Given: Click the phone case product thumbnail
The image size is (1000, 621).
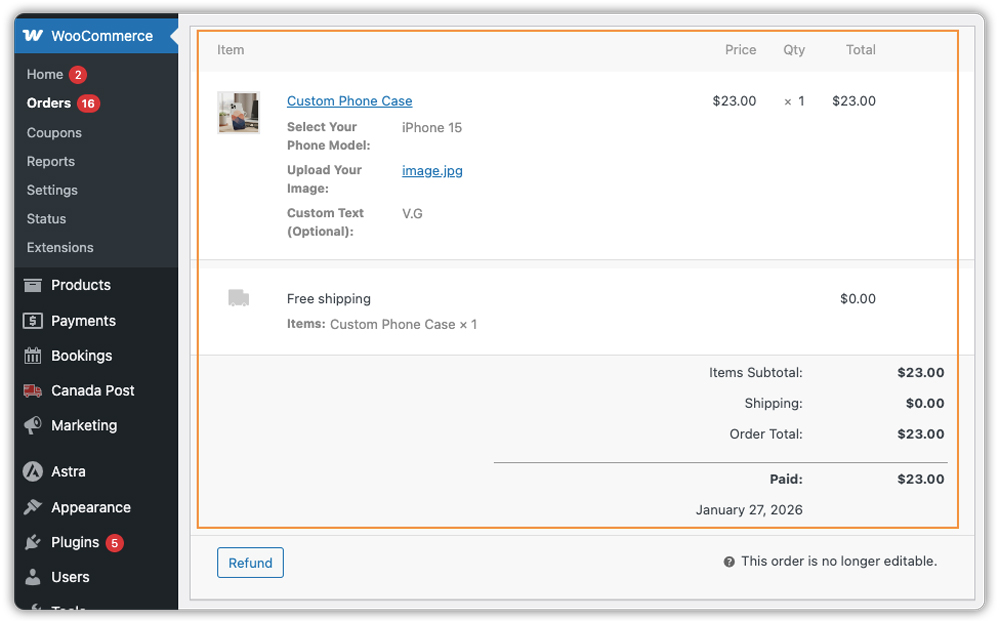Looking at the screenshot, I should tap(238, 113).
